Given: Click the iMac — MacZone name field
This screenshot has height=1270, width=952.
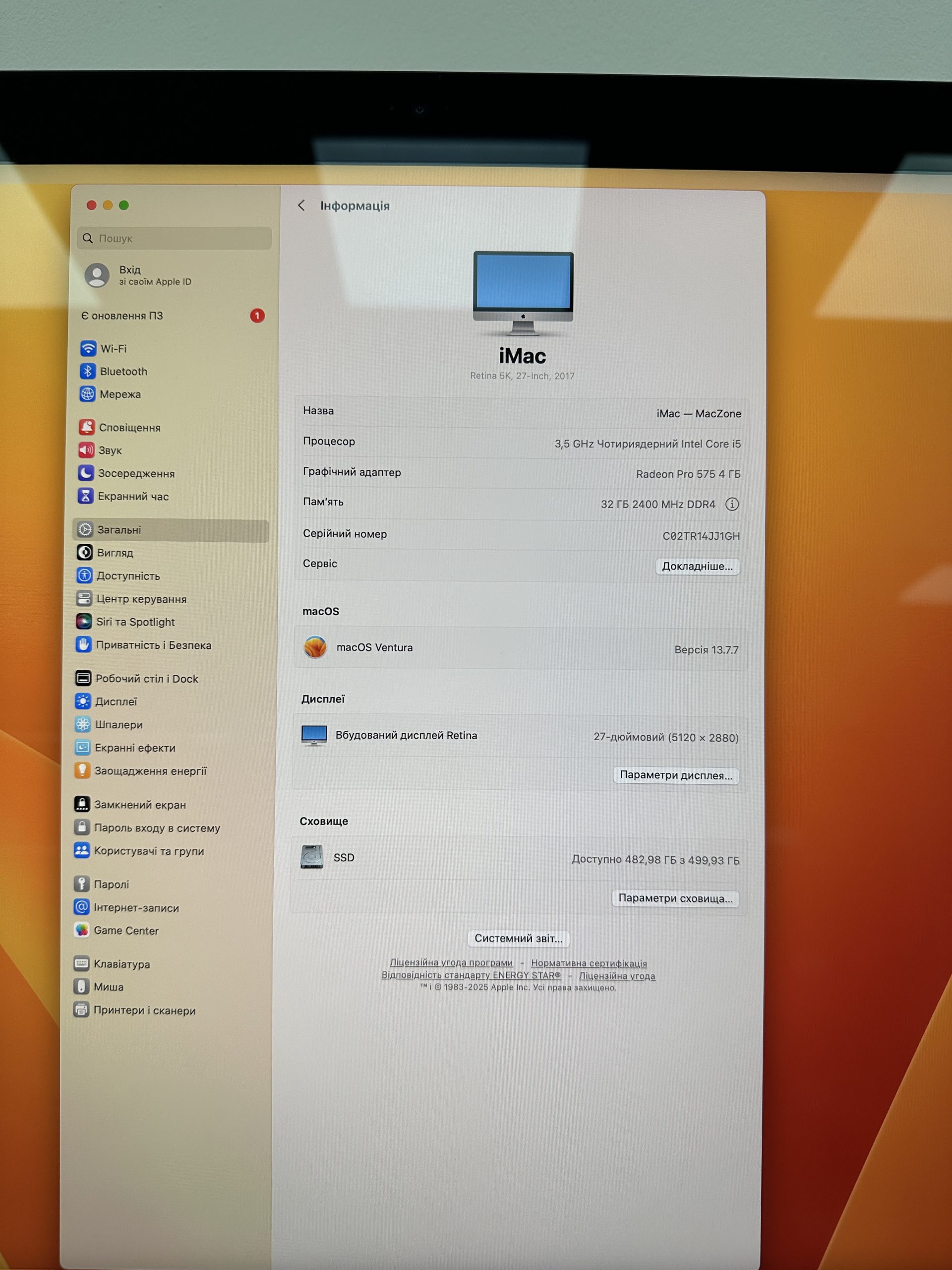Looking at the screenshot, I should pos(699,413).
